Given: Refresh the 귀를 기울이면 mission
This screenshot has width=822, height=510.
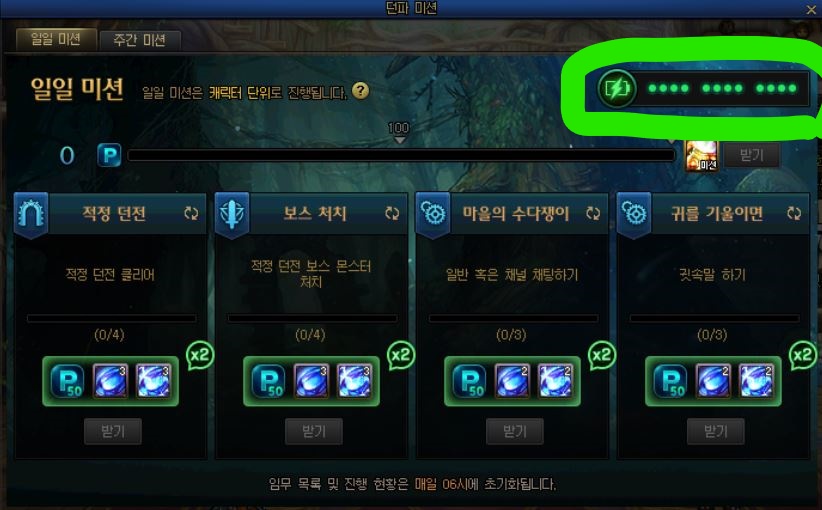Looking at the screenshot, I should point(794,213).
